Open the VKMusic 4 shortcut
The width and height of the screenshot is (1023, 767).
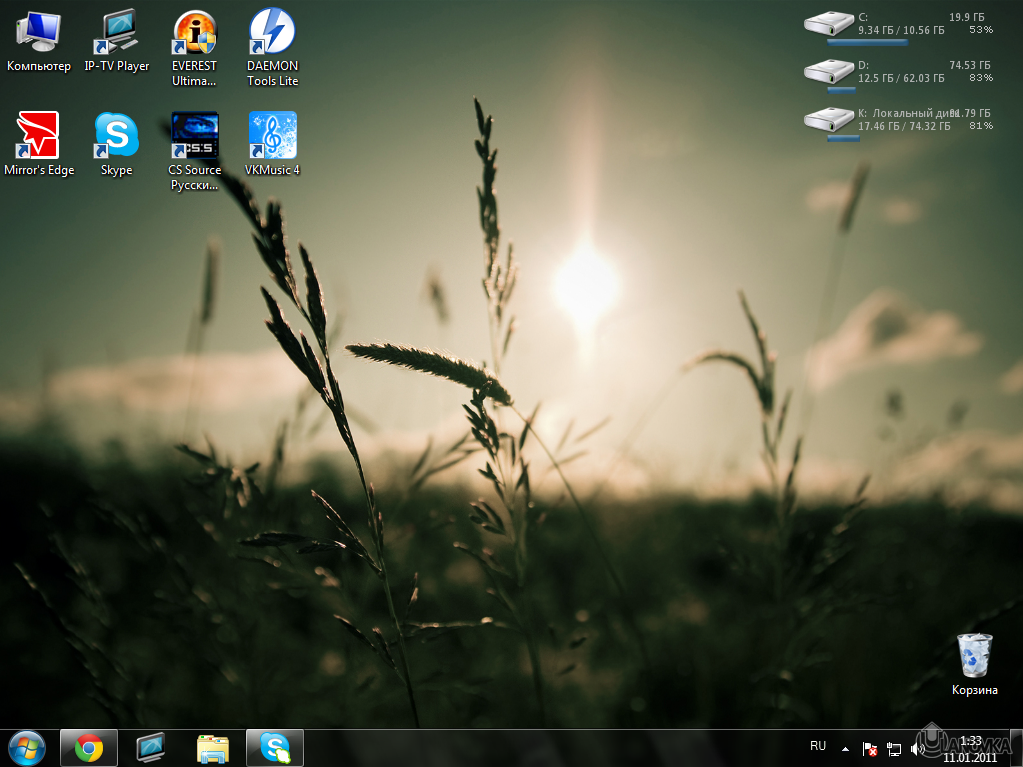[272, 136]
